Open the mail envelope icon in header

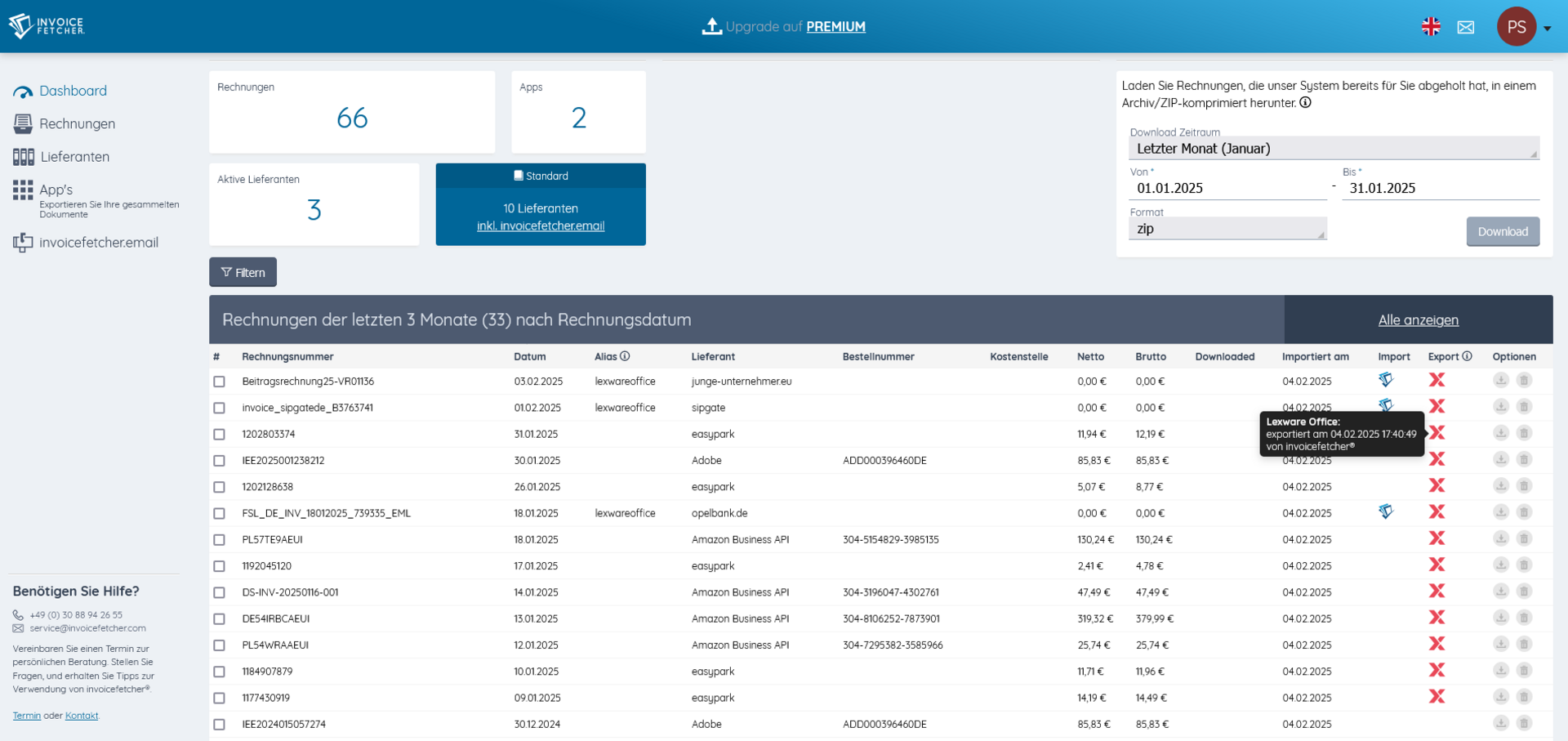click(x=1466, y=27)
